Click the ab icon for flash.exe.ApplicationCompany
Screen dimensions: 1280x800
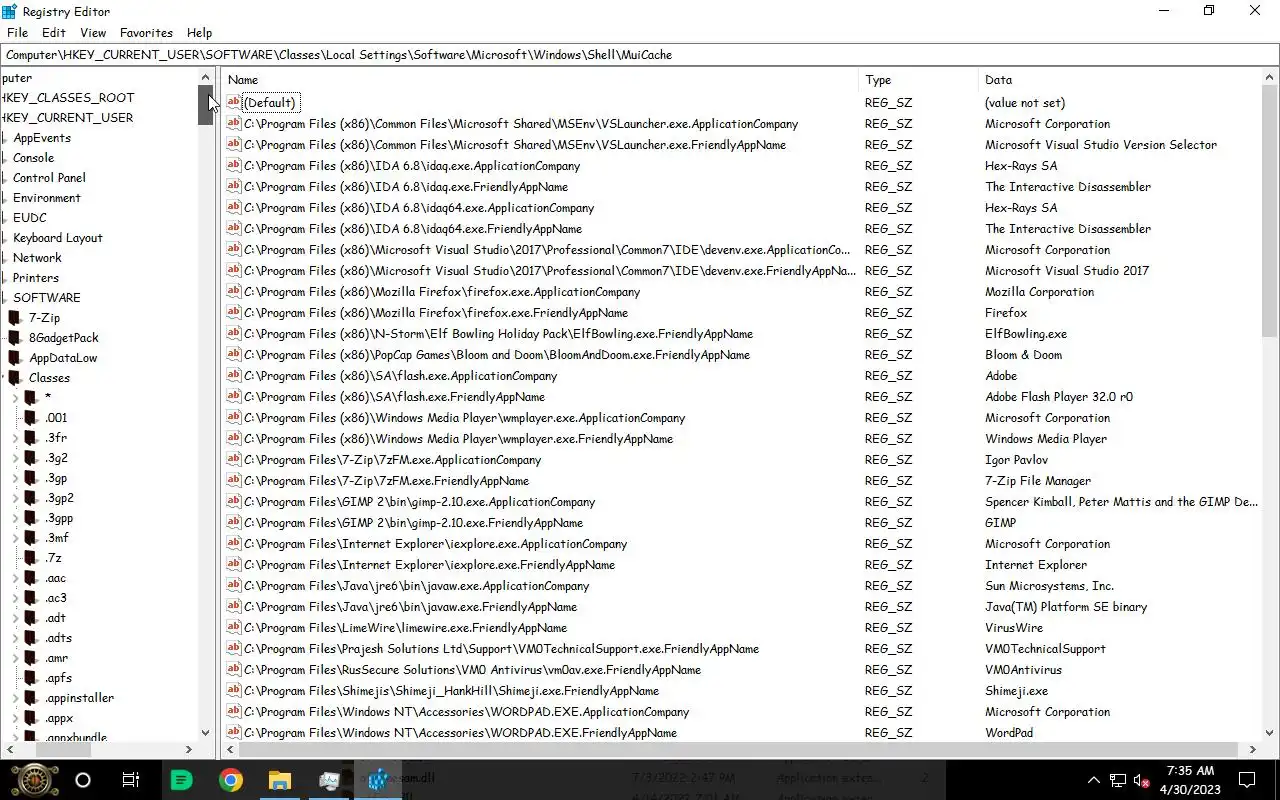[233, 375]
